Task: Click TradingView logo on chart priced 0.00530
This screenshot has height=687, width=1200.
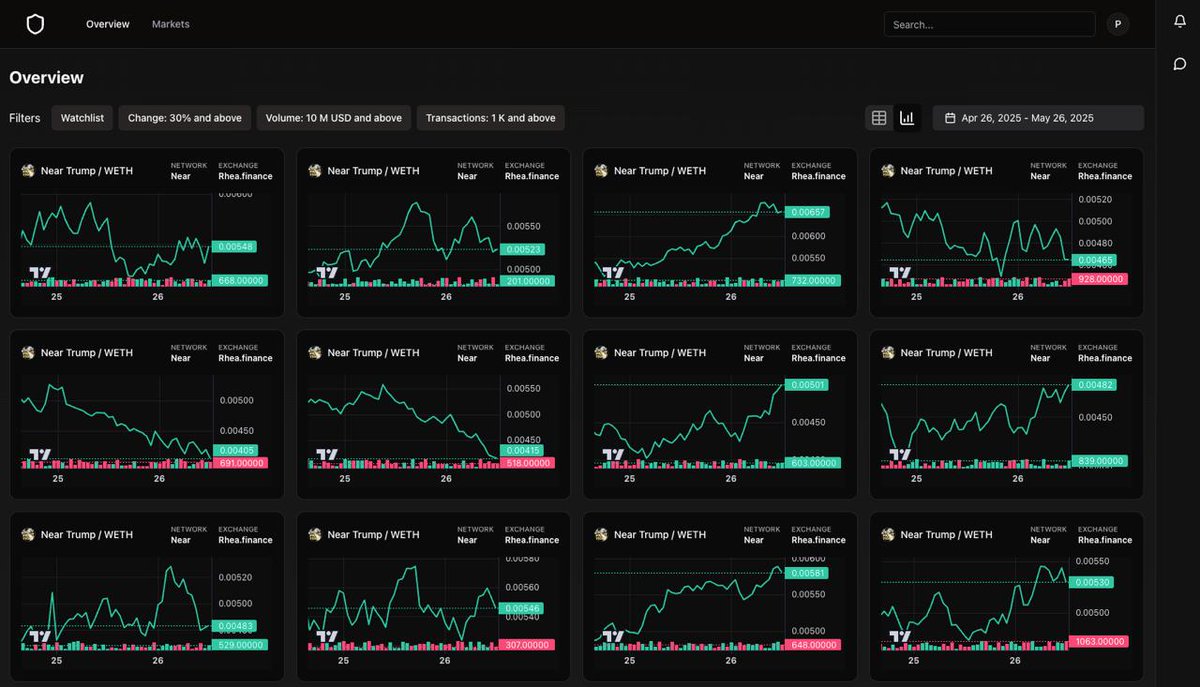Action: click(900, 637)
